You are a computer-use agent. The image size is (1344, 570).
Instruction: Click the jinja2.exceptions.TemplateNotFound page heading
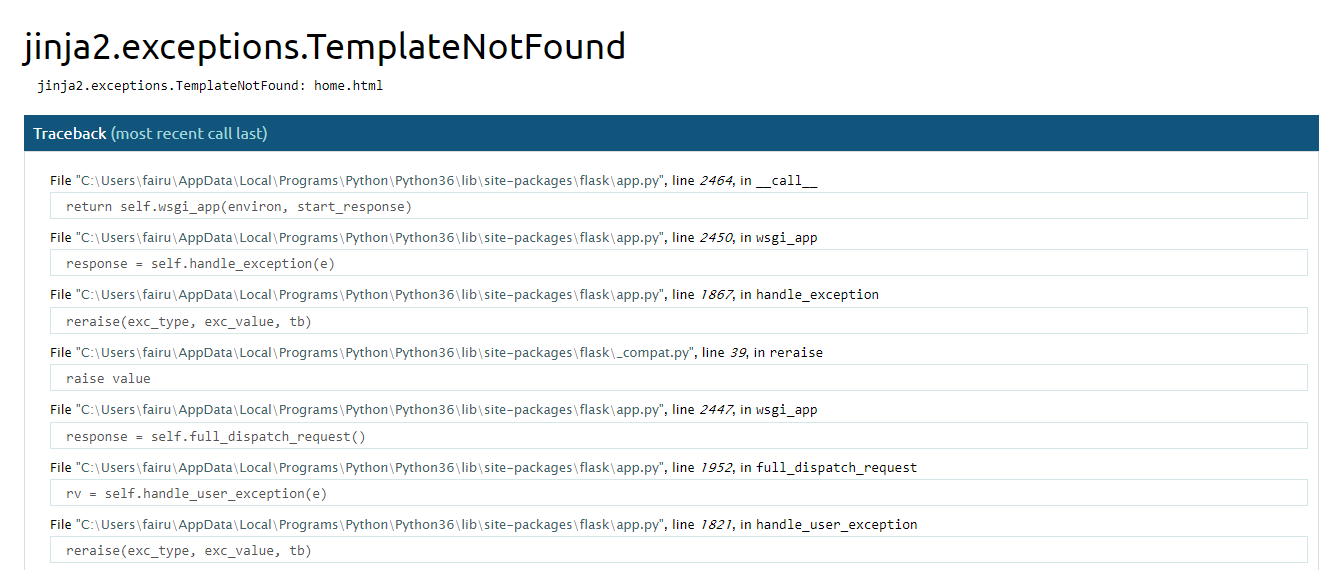(324, 47)
